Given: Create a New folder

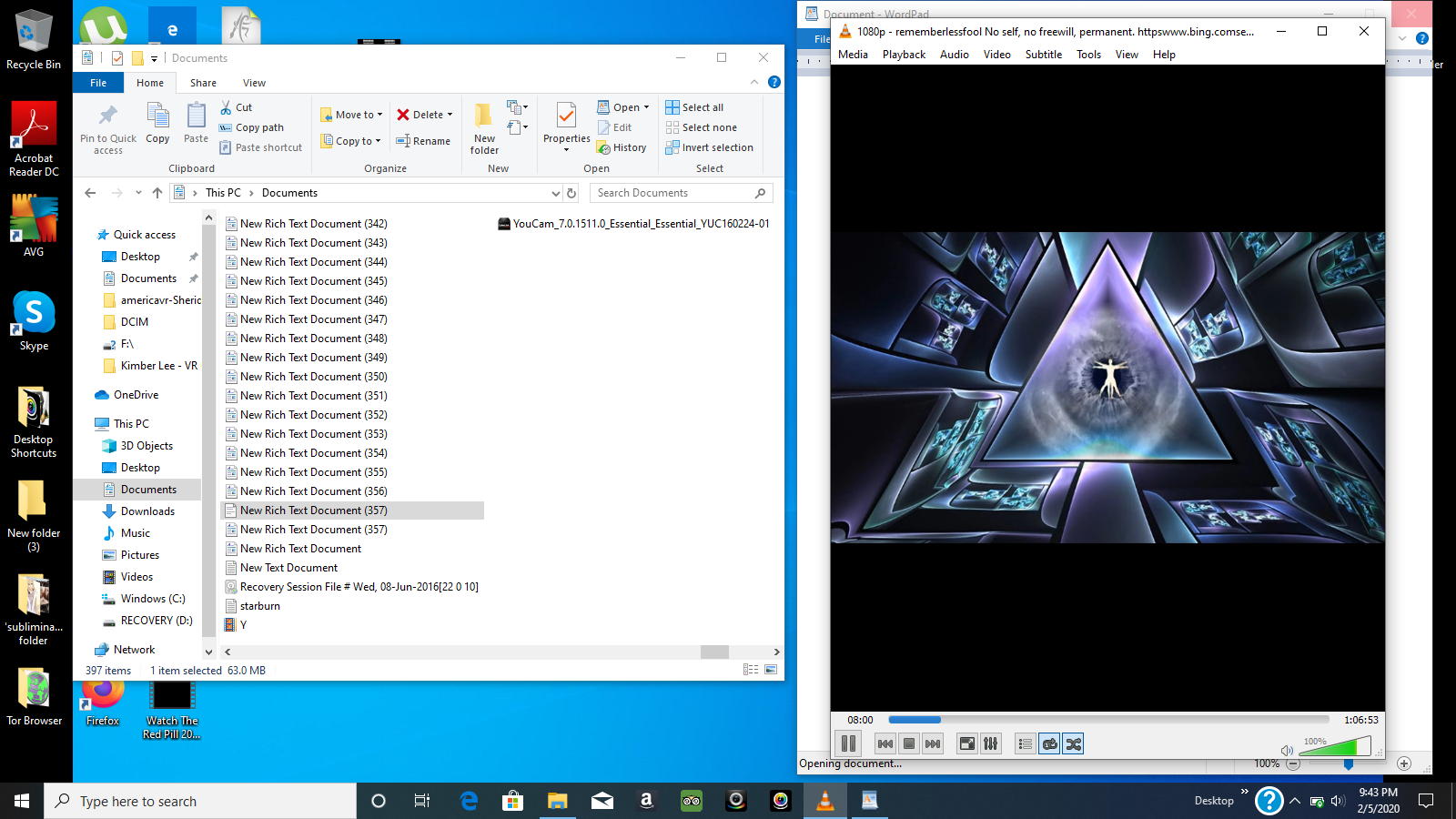Looking at the screenshot, I should click(x=484, y=128).
